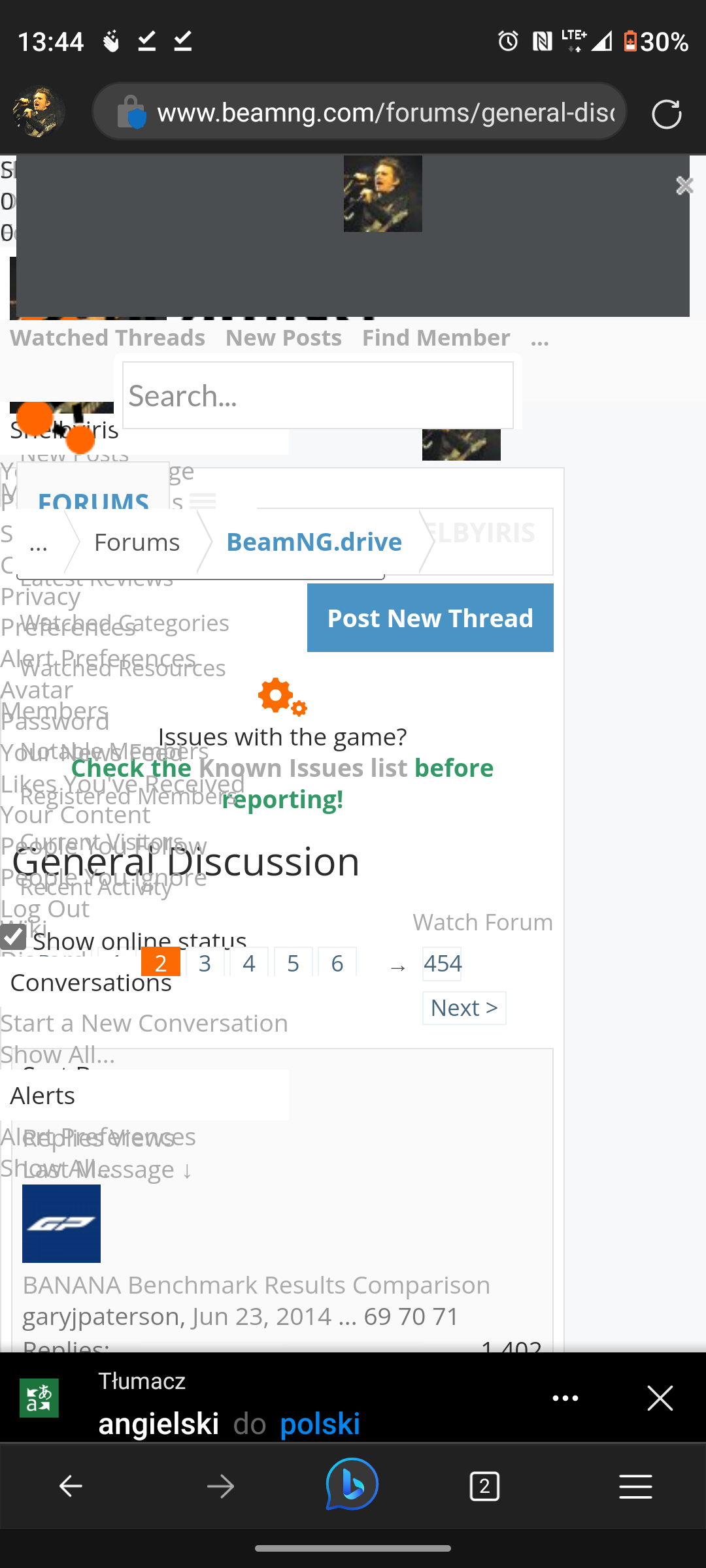The height and width of the screenshot is (1568, 706).
Task: Open translator more options dots
Action: click(x=565, y=1398)
